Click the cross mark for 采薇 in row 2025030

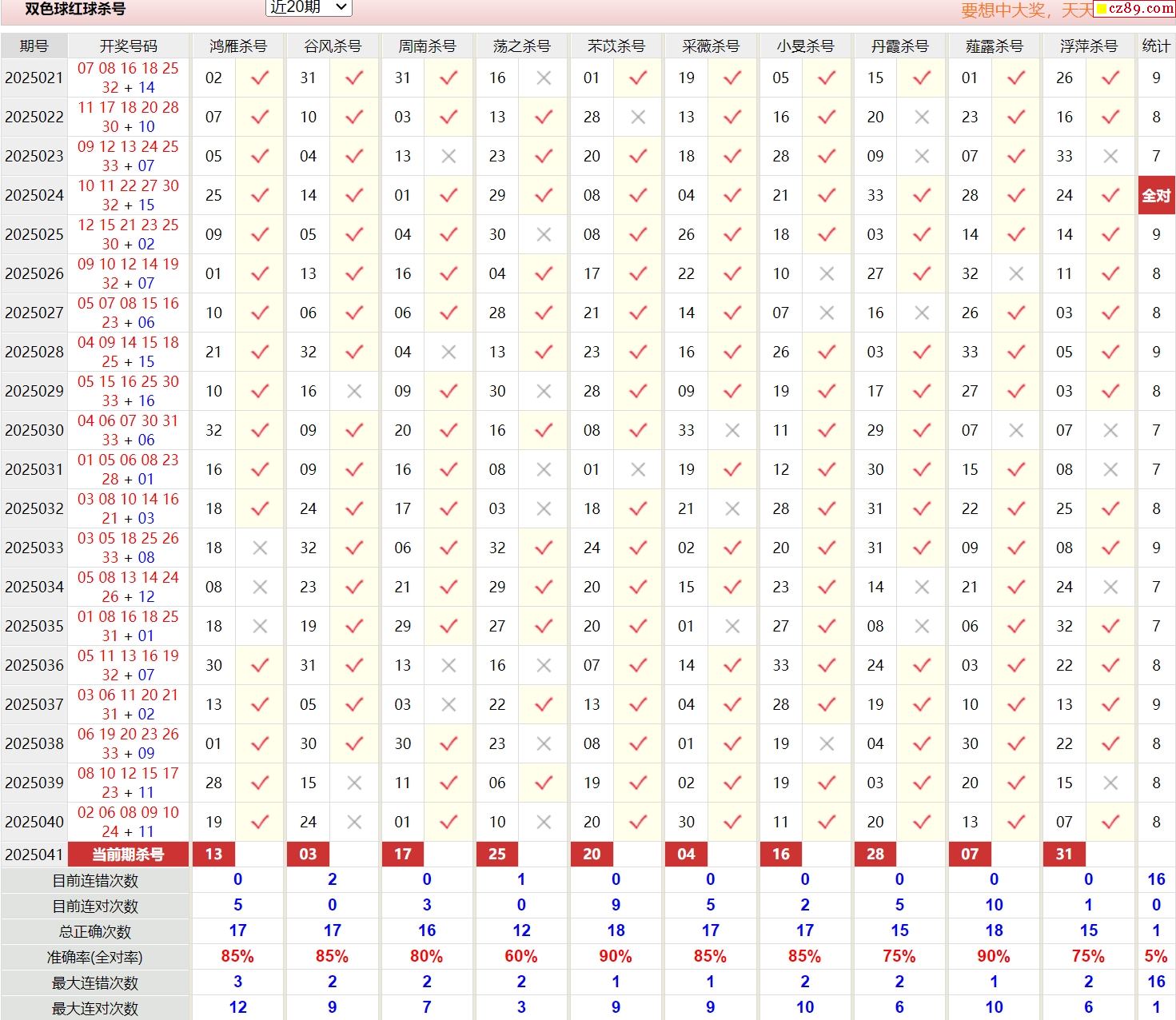tap(732, 430)
